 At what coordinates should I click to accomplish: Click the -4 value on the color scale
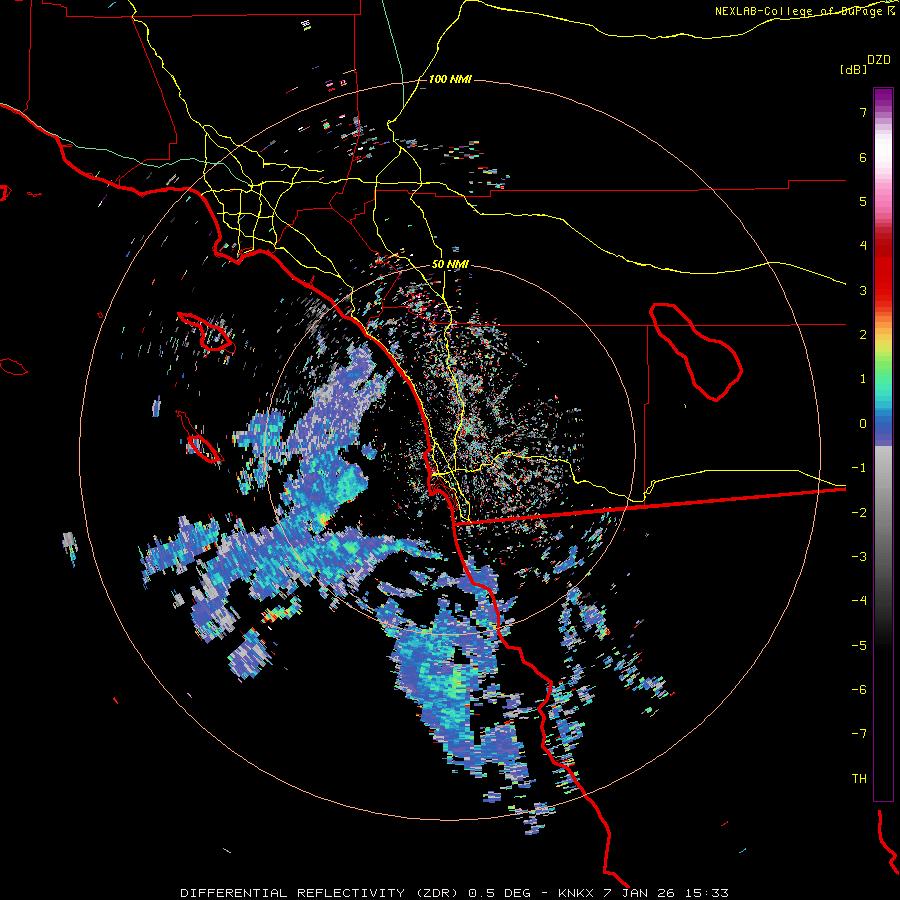pyautogui.click(x=859, y=601)
